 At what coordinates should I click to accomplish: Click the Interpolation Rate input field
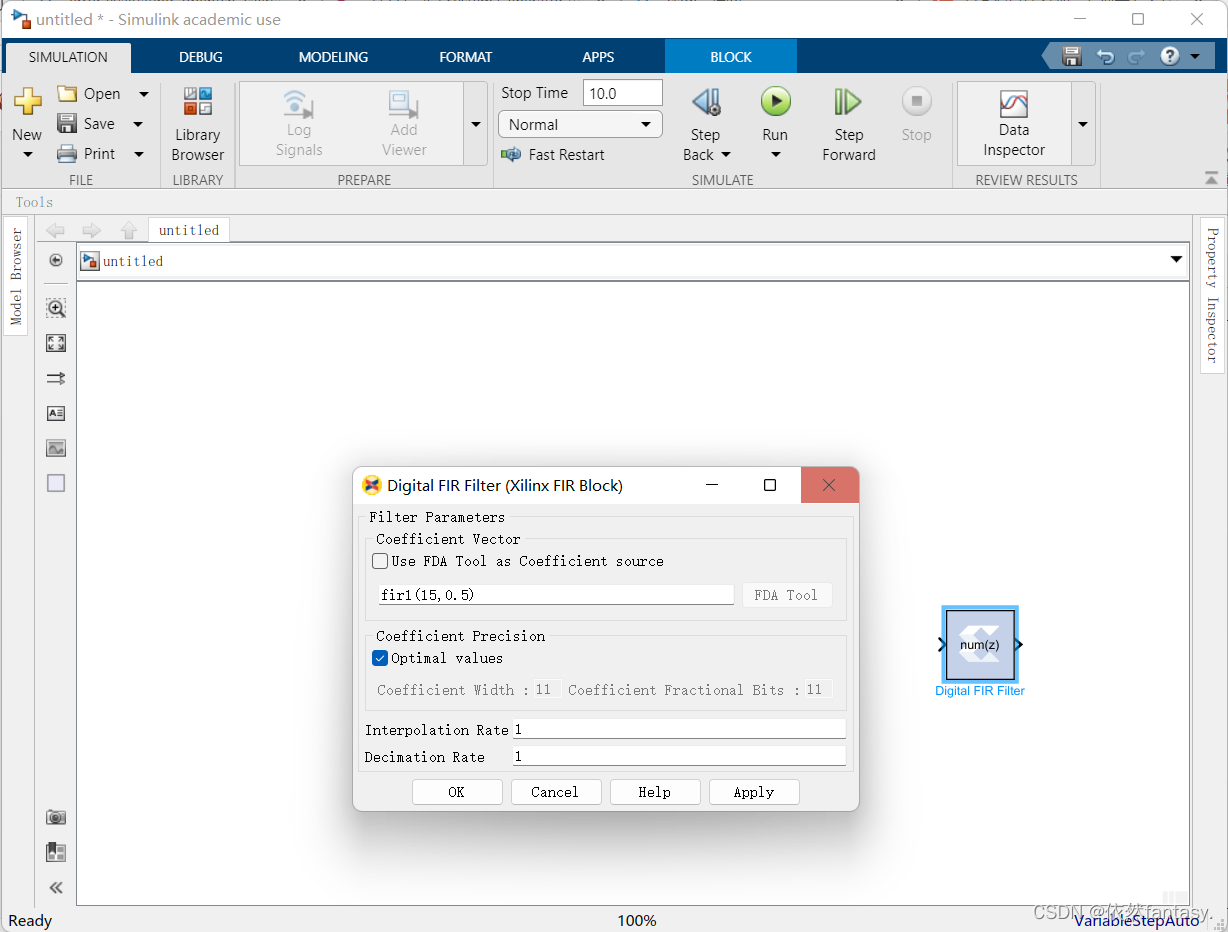tap(679, 730)
